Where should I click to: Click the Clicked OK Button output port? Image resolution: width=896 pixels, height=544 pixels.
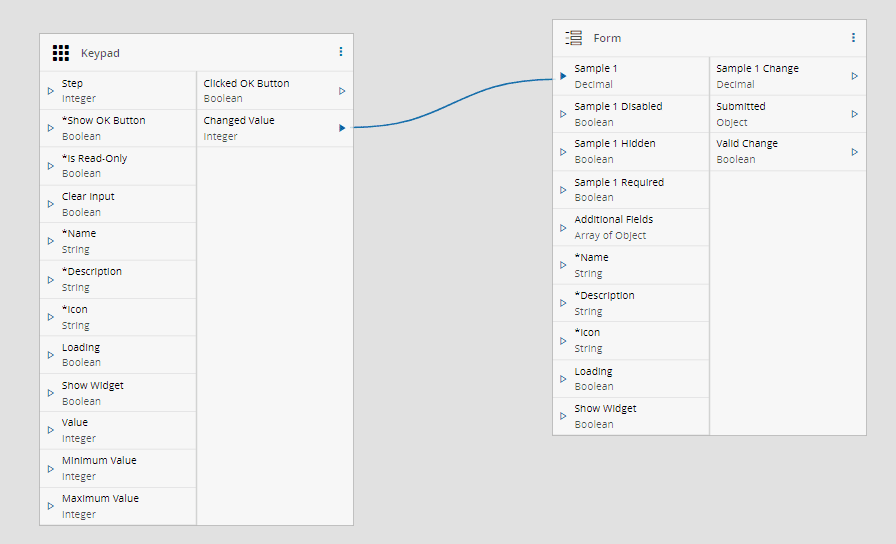(342, 91)
